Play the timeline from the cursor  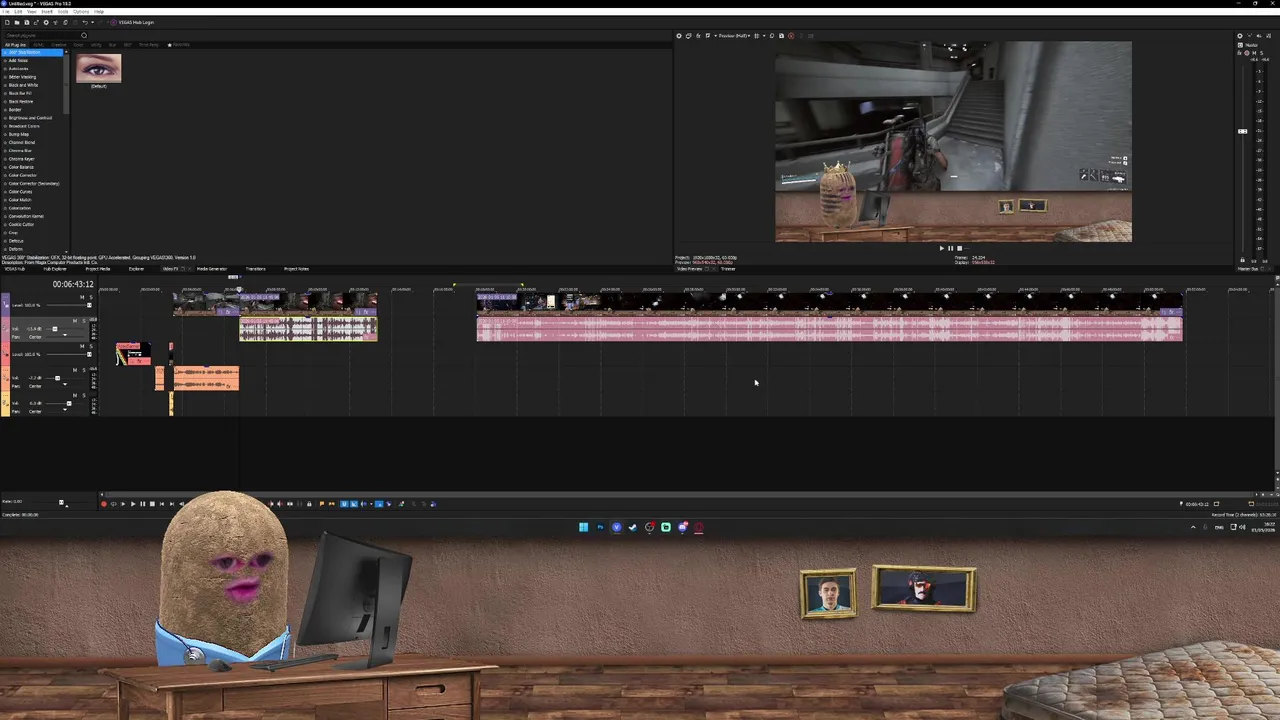(x=133, y=504)
